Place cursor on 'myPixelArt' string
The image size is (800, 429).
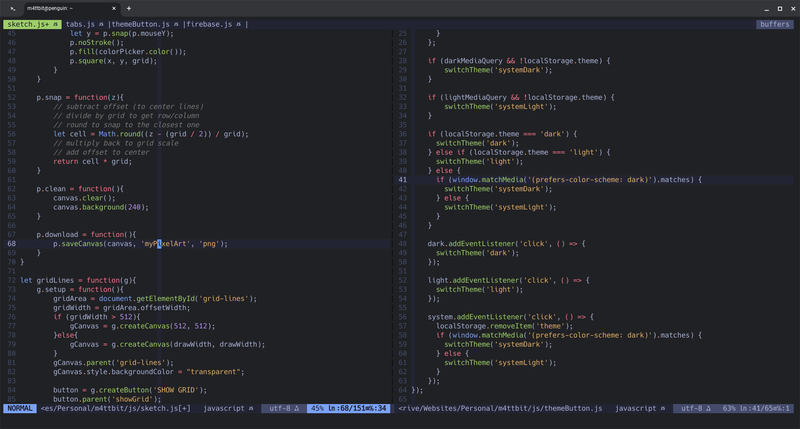[166, 244]
